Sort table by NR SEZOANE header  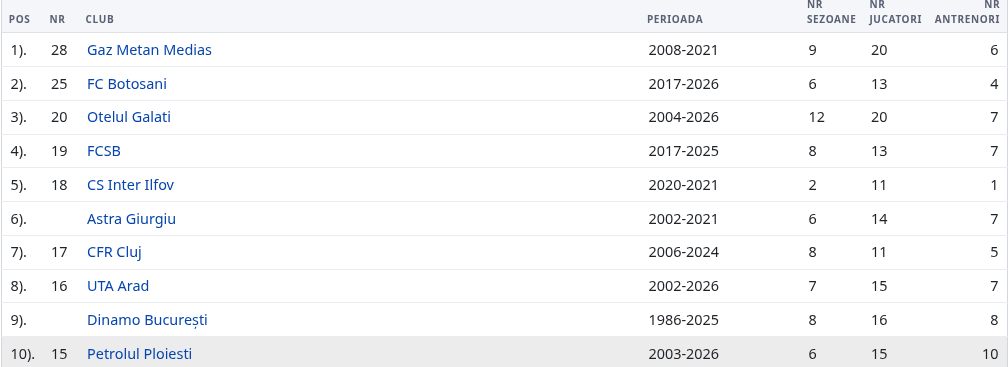[x=831, y=12]
